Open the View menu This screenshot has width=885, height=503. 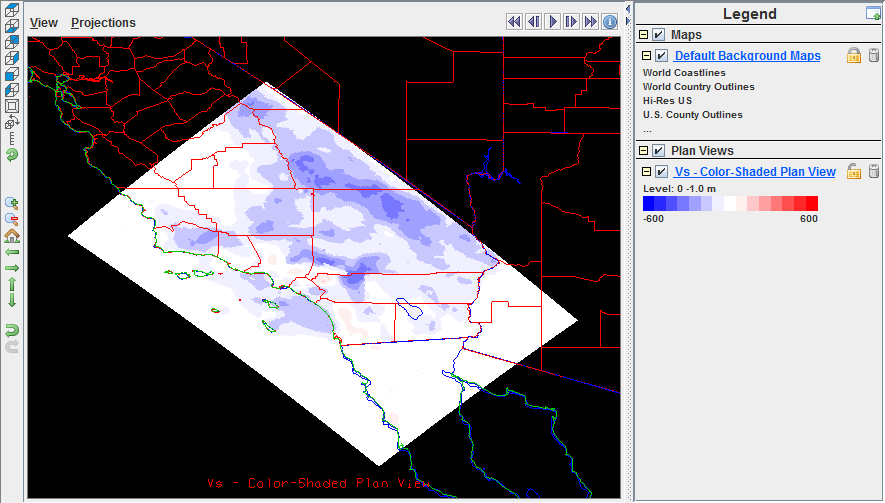coord(44,22)
